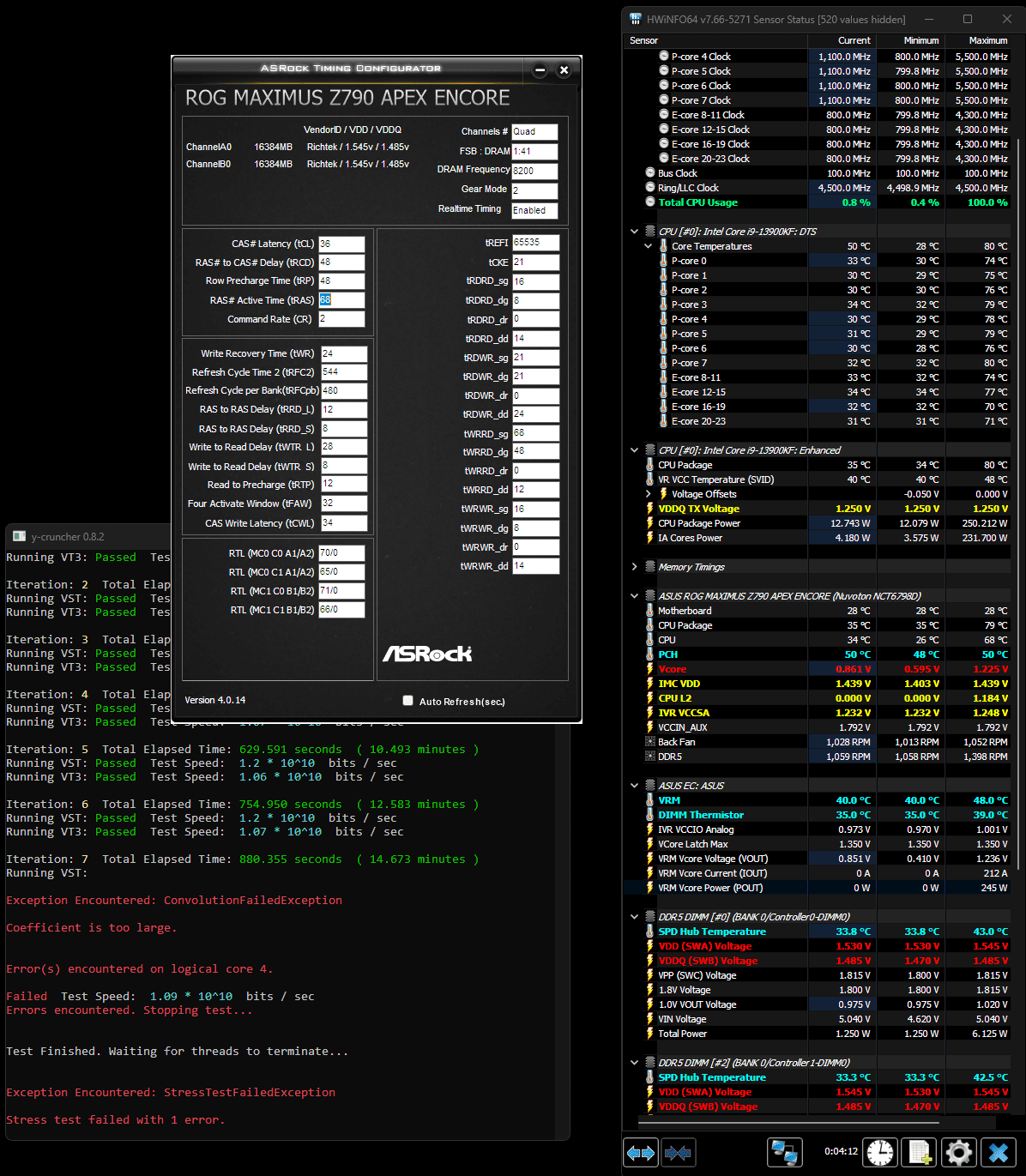The image size is (1026, 1176).
Task: Reset min/max with the clock icon
Action: 880,1153
